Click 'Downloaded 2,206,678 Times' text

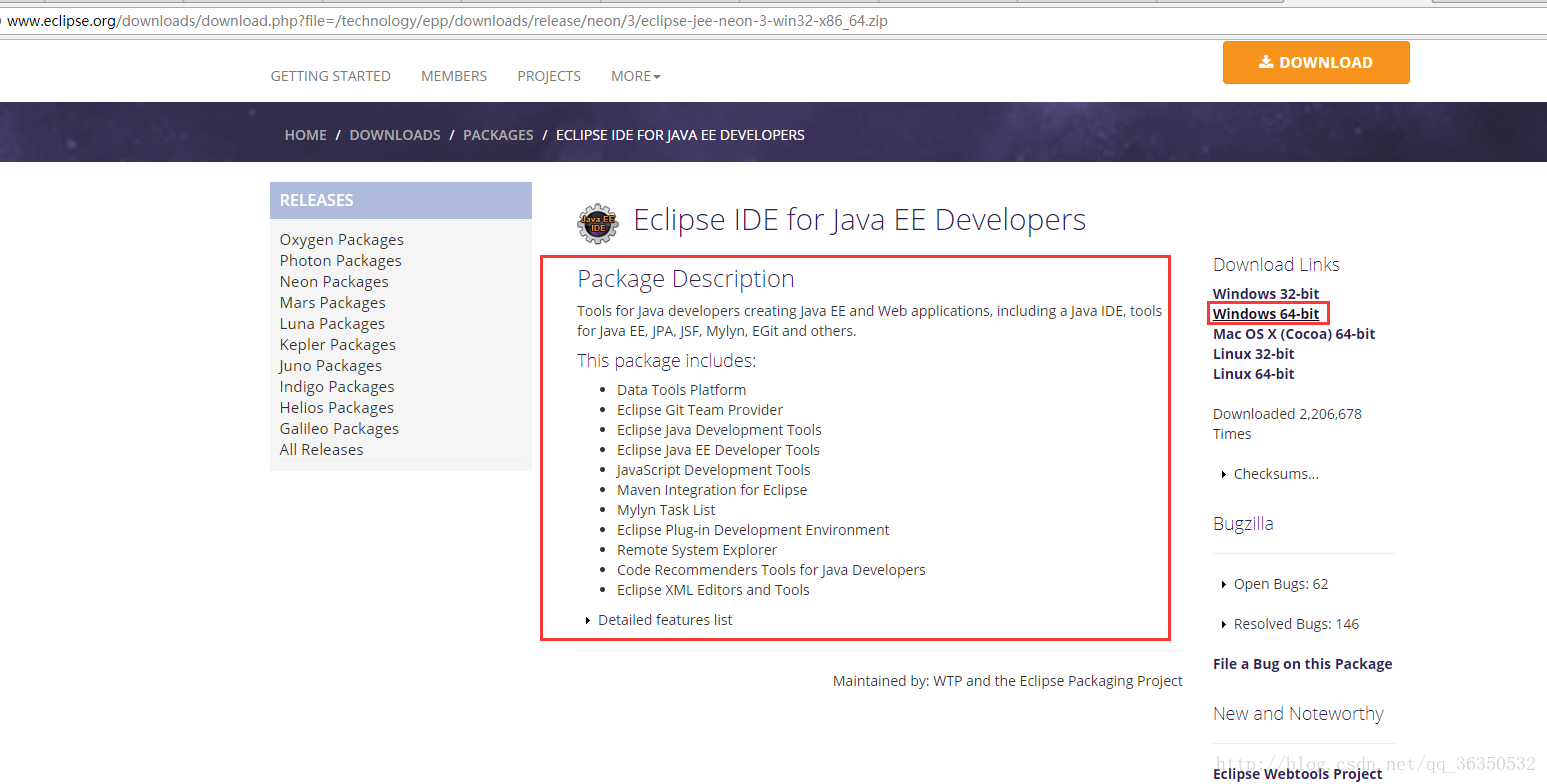point(1287,424)
